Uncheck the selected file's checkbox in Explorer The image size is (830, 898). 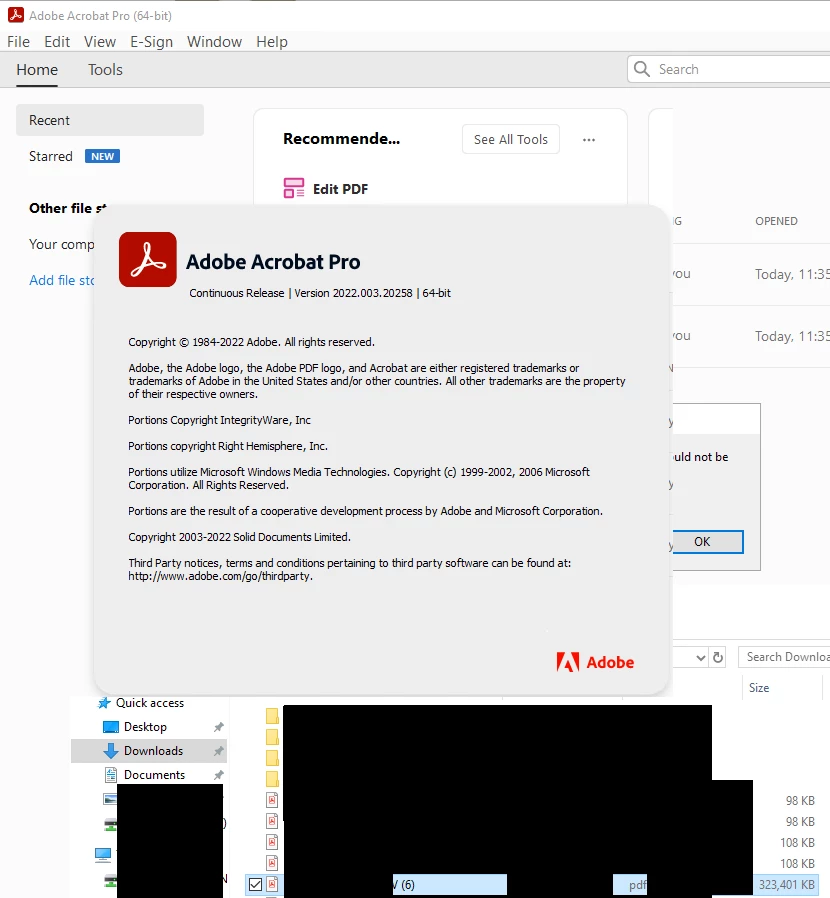tap(255, 885)
